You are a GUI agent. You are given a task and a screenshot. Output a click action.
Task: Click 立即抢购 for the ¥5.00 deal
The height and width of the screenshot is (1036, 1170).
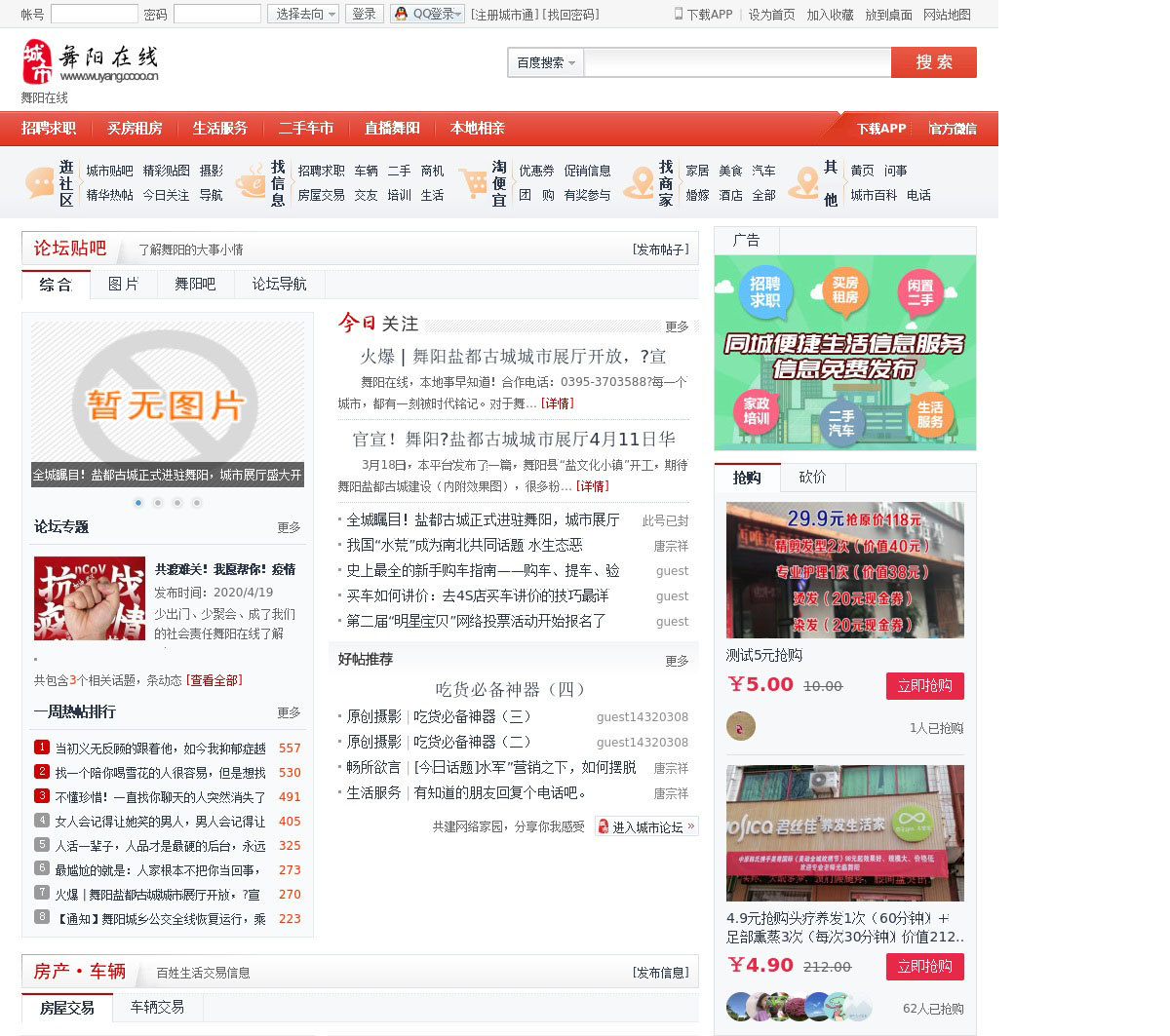(x=925, y=686)
